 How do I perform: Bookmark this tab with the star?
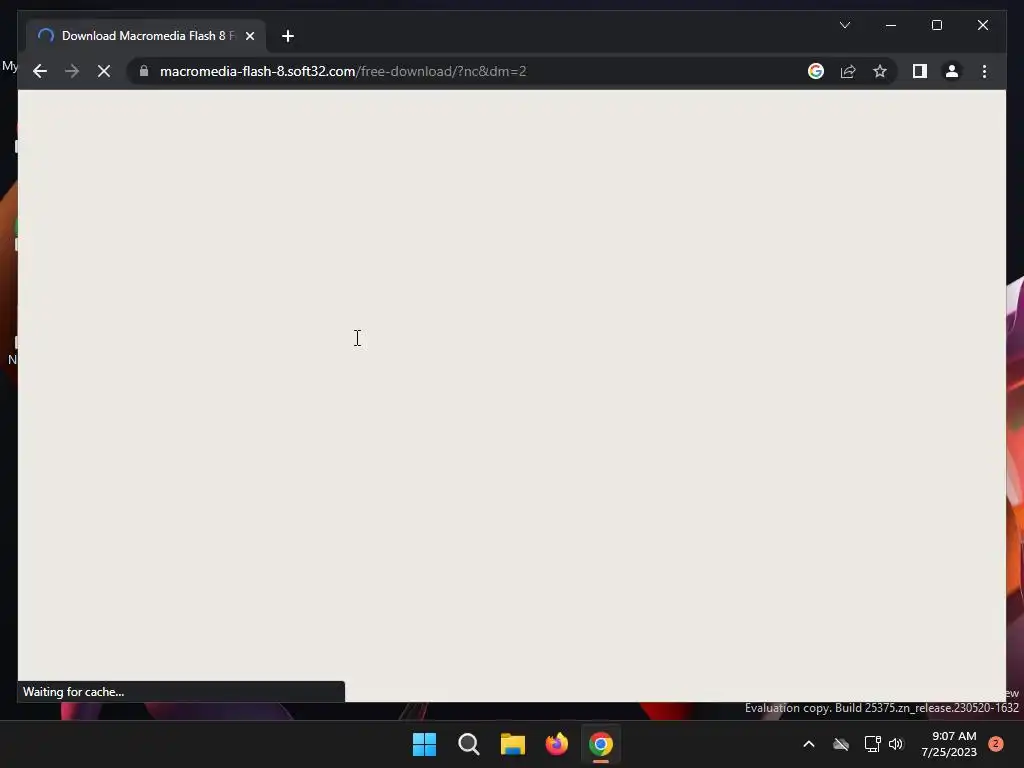click(x=880, y=71)
